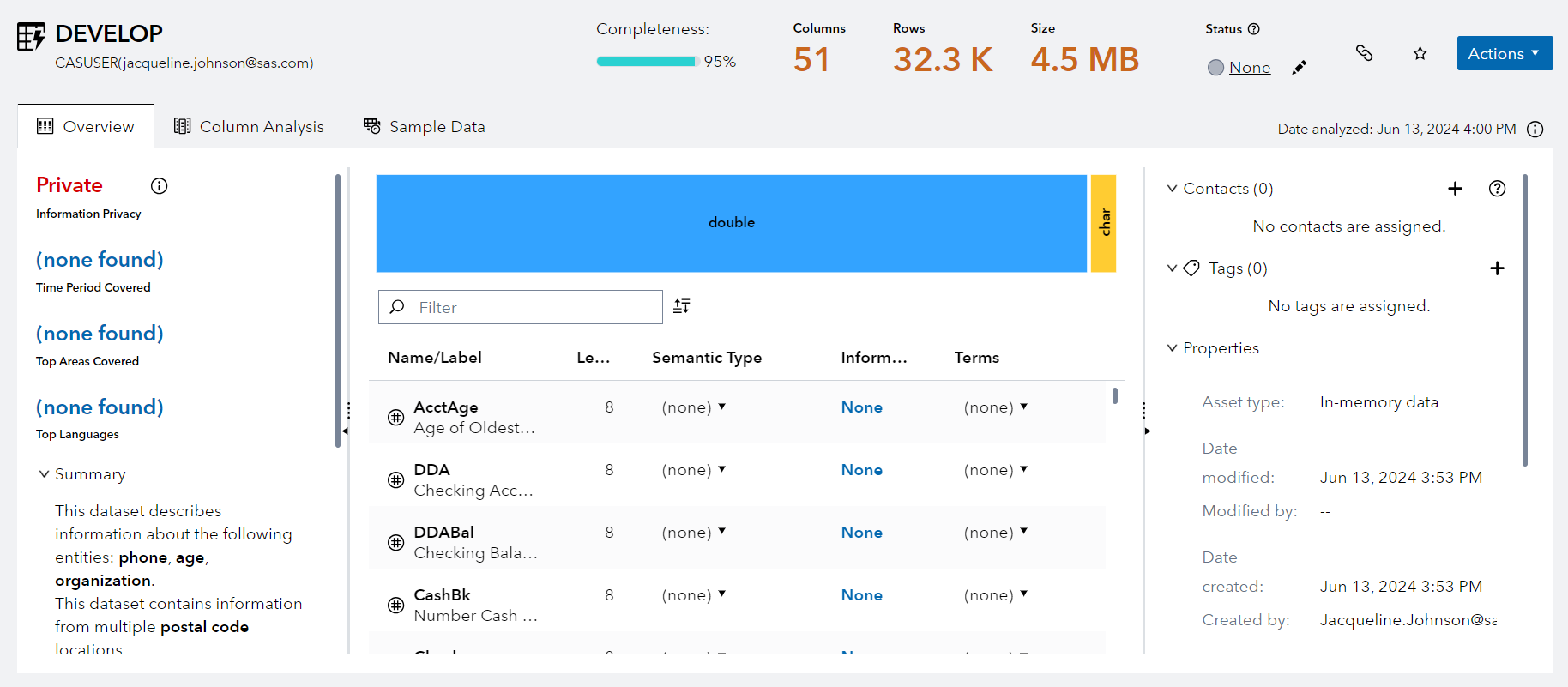Mark DEVELOP as favorite with star icon
1568x687 pixels.
(1420, 53)
